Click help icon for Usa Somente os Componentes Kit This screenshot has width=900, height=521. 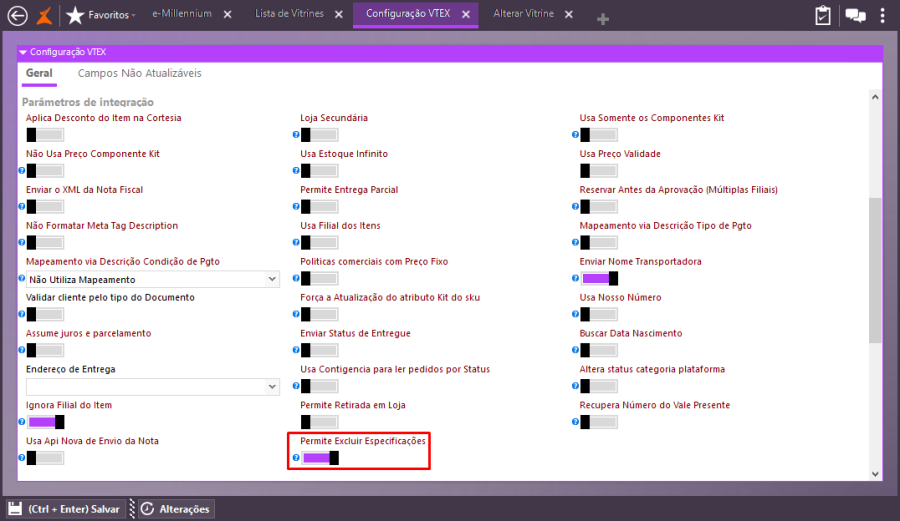tap(576, 135)
